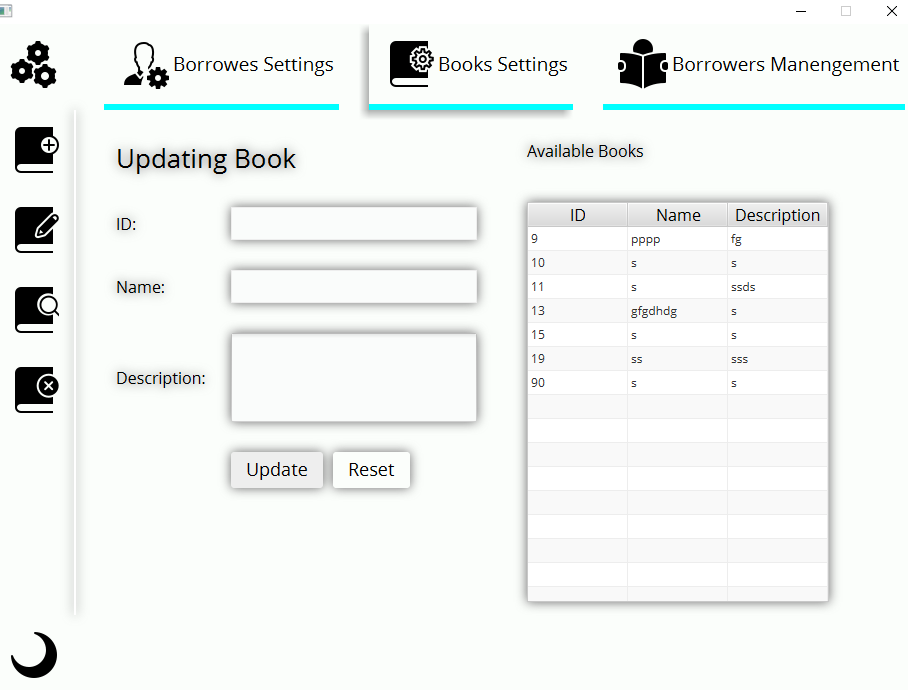Toggle dark mode with the moon icon
908x690 pixels.
point(34,655)
